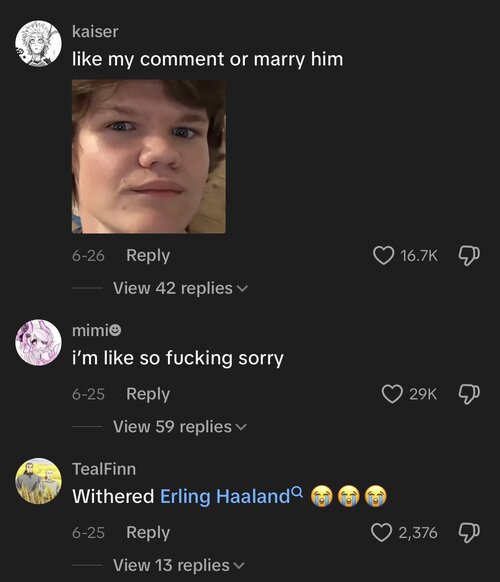Dislike kaiser's comment with thumbs-down icon
The width and height of the screenshot is (500, 582).
469,256
